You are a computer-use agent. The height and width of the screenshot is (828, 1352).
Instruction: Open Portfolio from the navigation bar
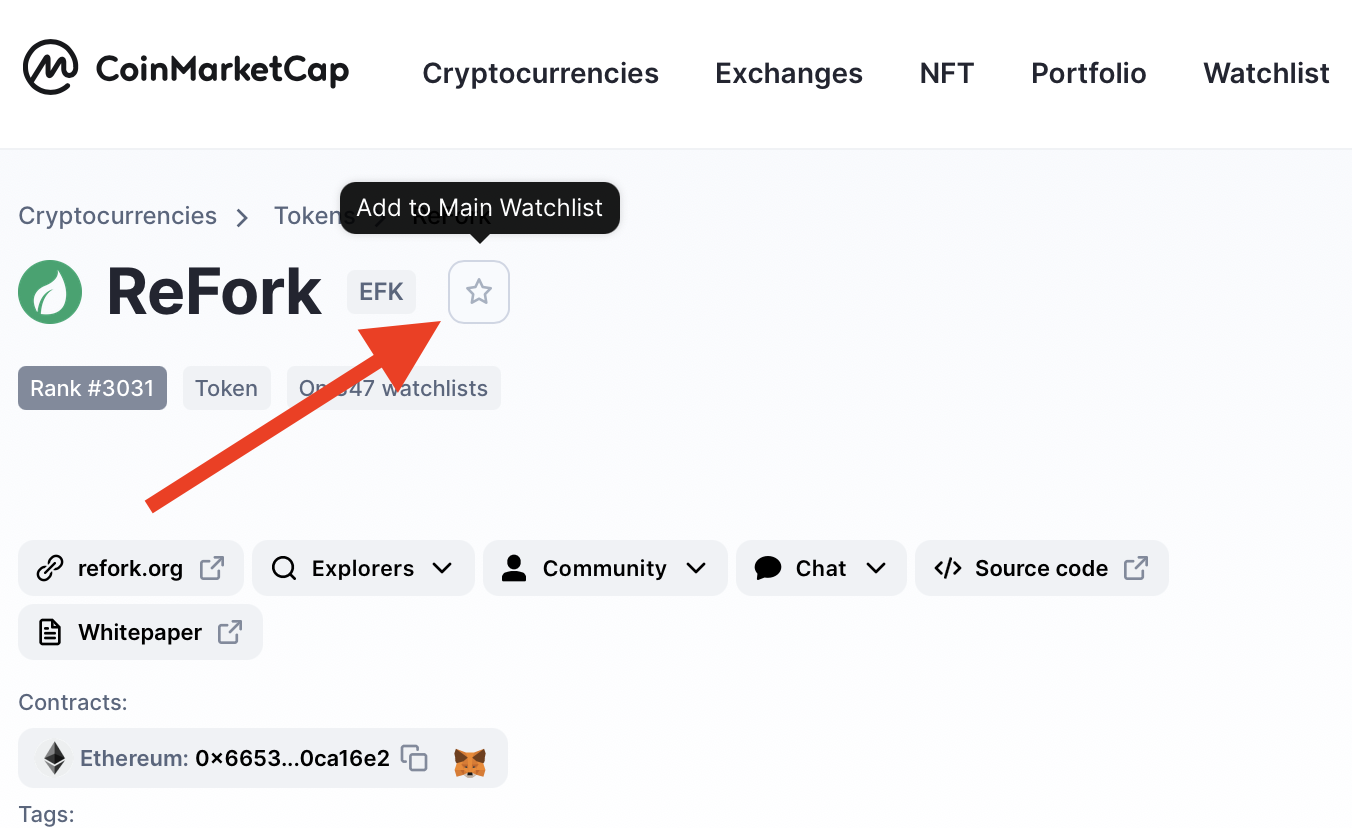tap(1089, 73)
